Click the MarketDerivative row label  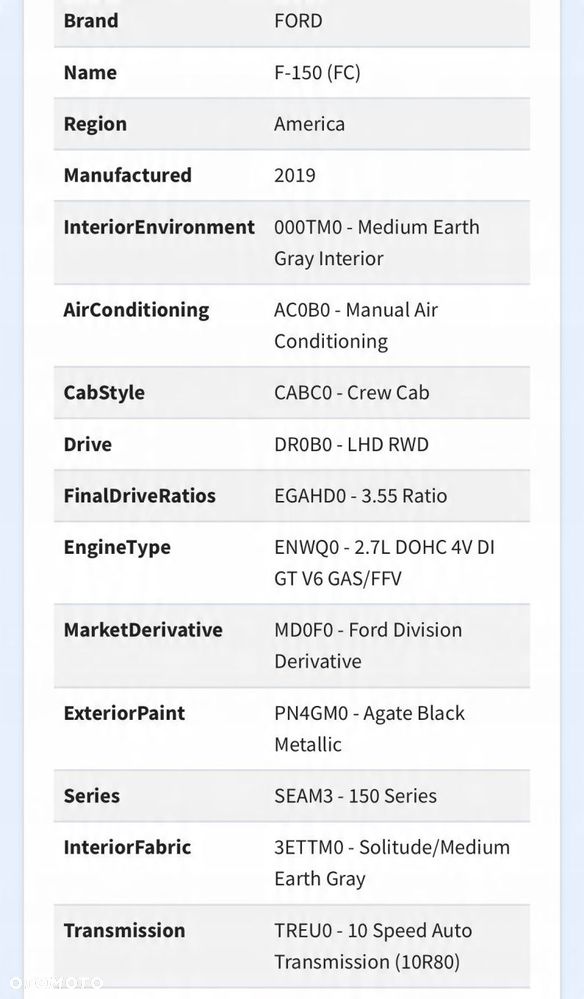[x=143, y=630]
